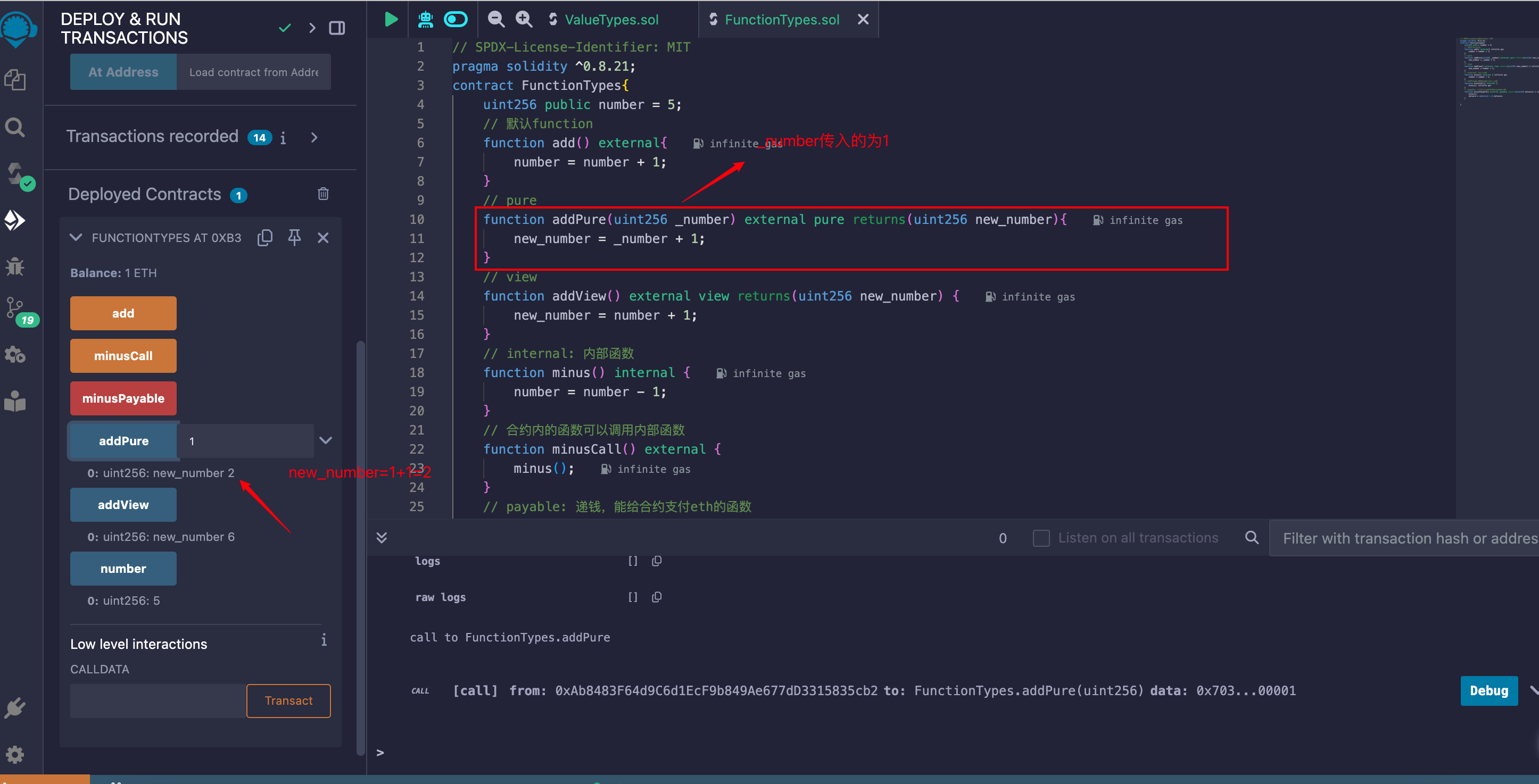Click the orange add function button

123,313
